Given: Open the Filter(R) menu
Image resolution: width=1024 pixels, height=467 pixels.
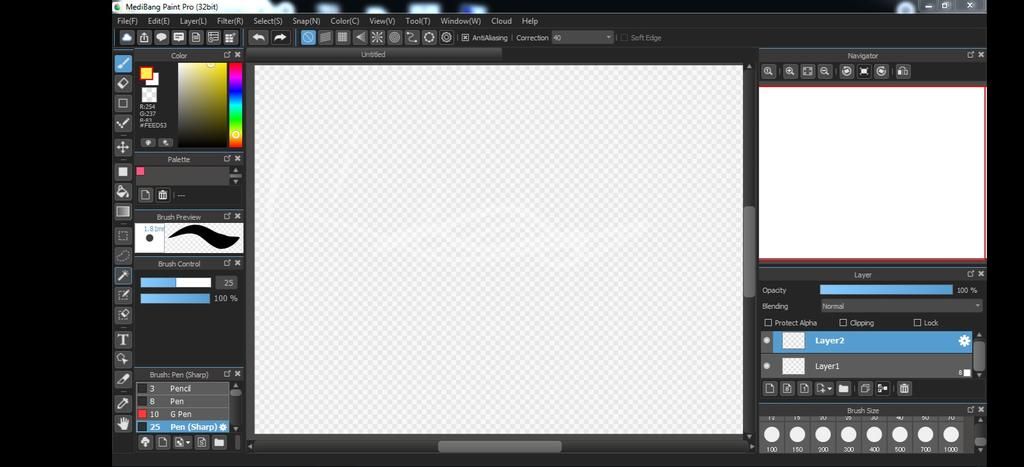Looking at the screenshot, I should point(230,21).
